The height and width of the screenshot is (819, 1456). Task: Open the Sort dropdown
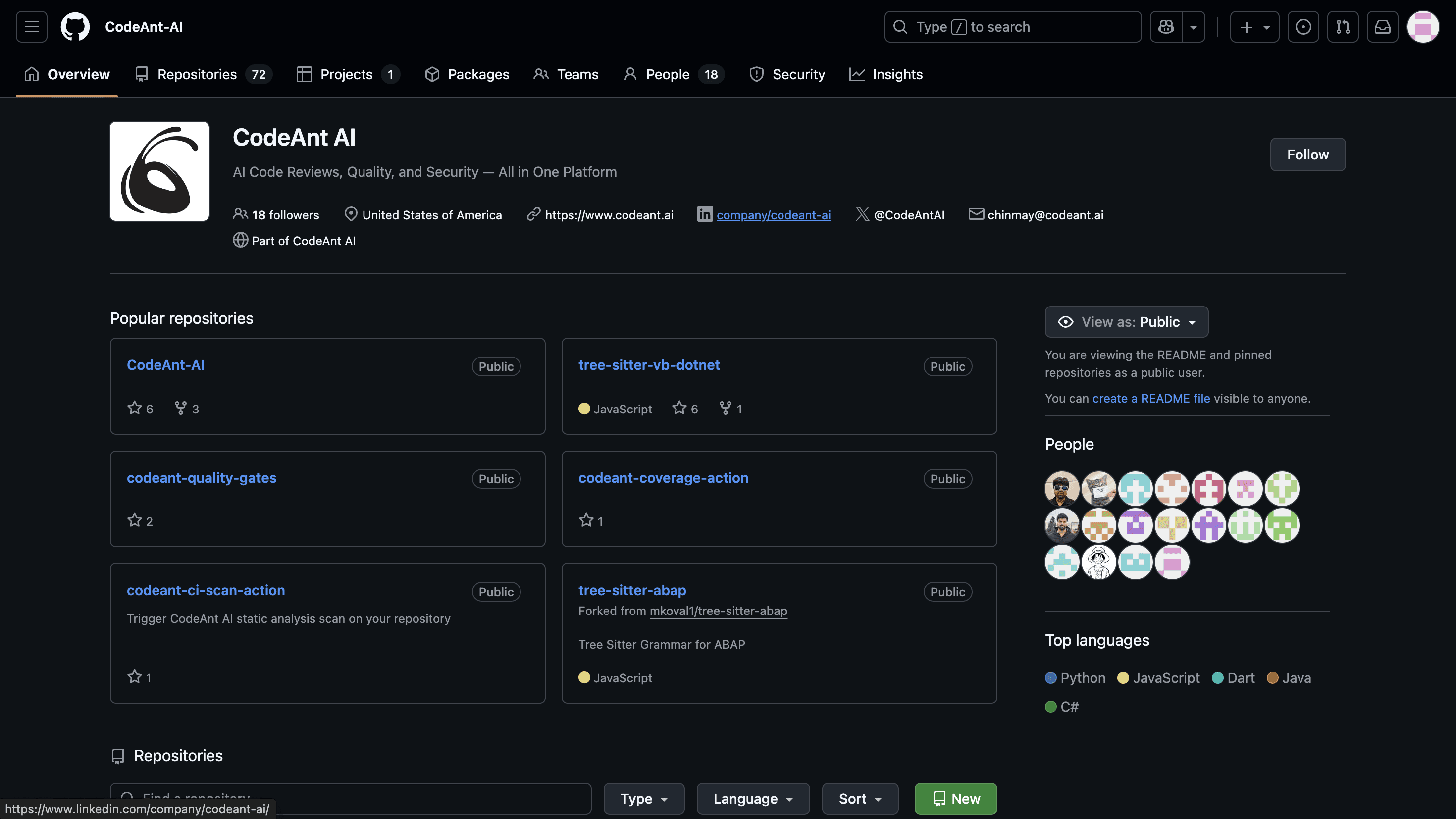click(x=860, y=799)
